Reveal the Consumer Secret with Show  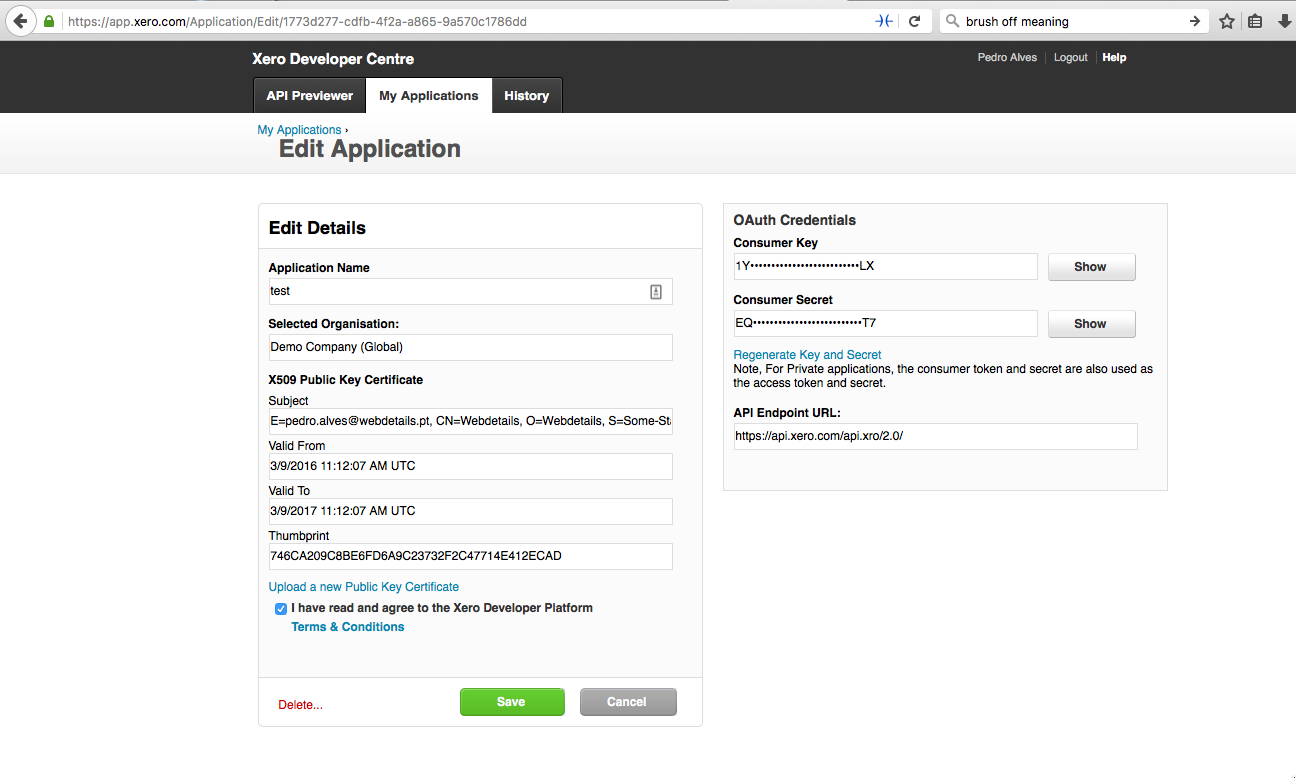[x=1090, y=324]
